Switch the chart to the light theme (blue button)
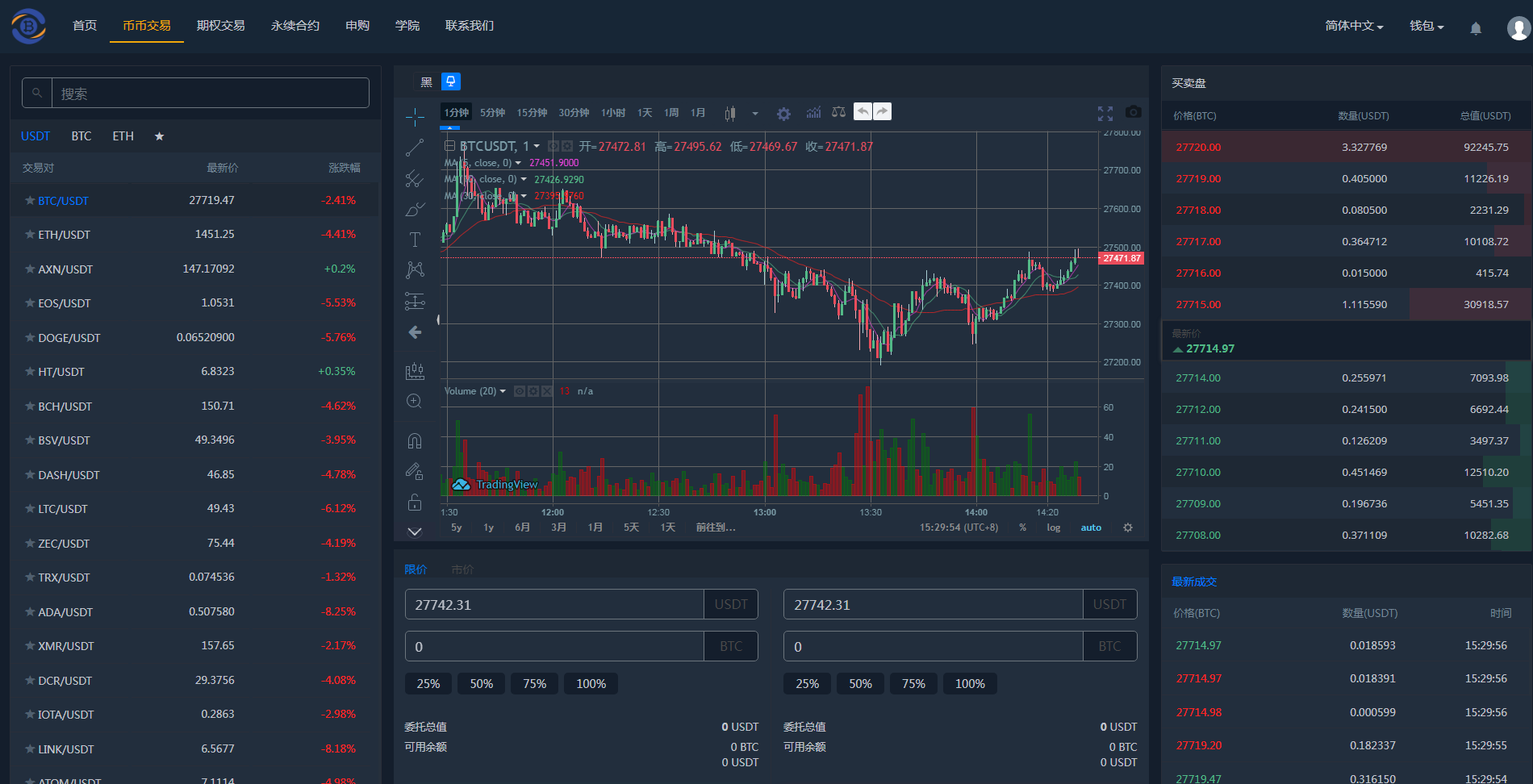 point(451,81)
